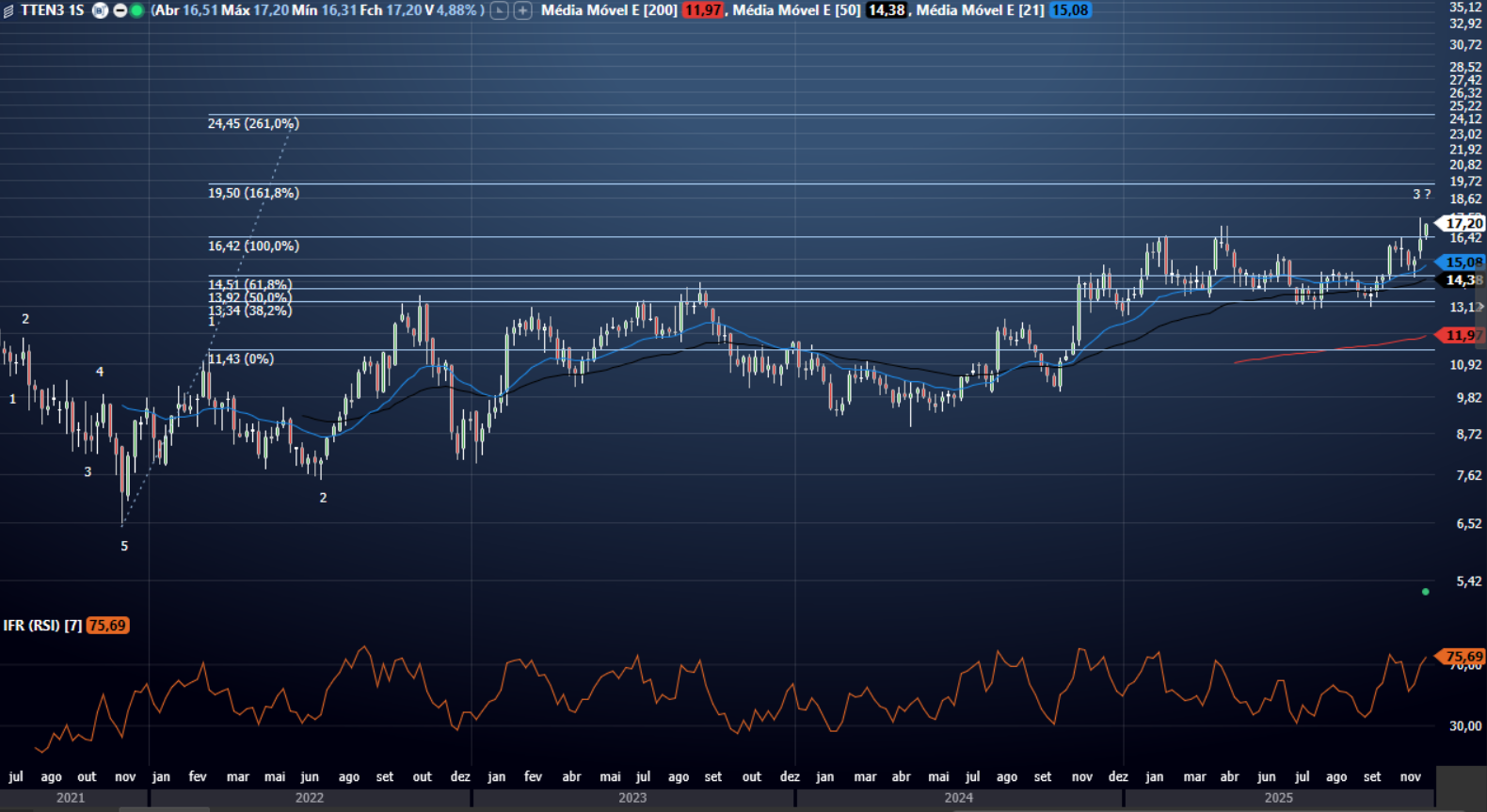This screenshot has height=812, width=1487.
Task: Toggle the Média Móvel E [21] indicator label
Action: (980, 10)
